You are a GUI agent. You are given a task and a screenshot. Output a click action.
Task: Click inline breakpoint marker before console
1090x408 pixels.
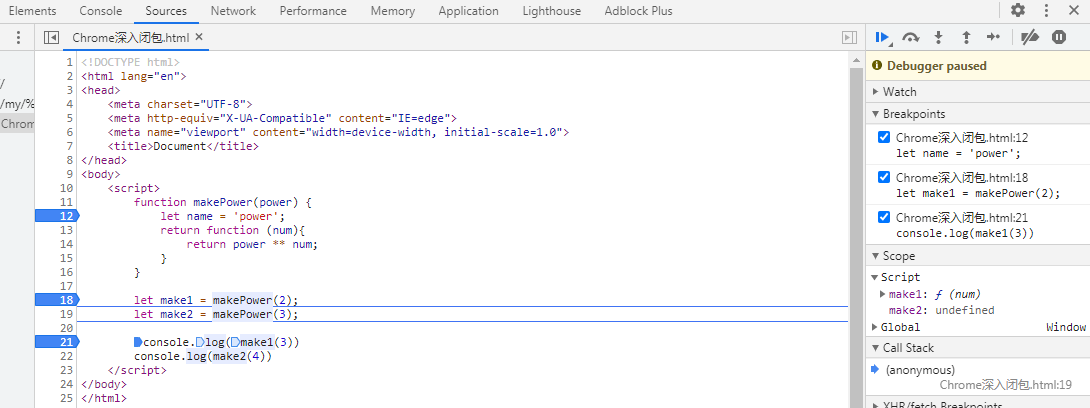tap(138, 342)
